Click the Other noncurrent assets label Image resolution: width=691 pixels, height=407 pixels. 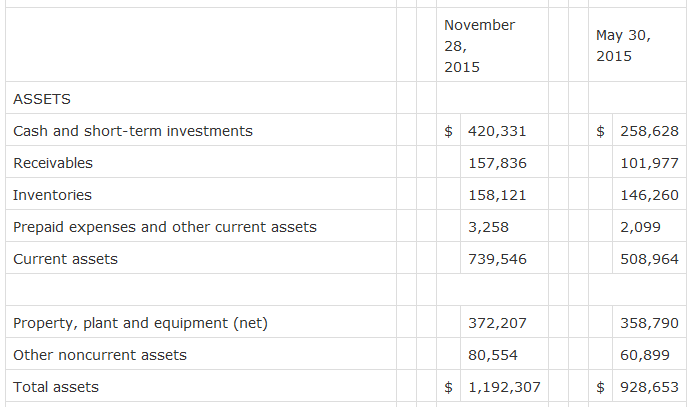tap(100, 355)
